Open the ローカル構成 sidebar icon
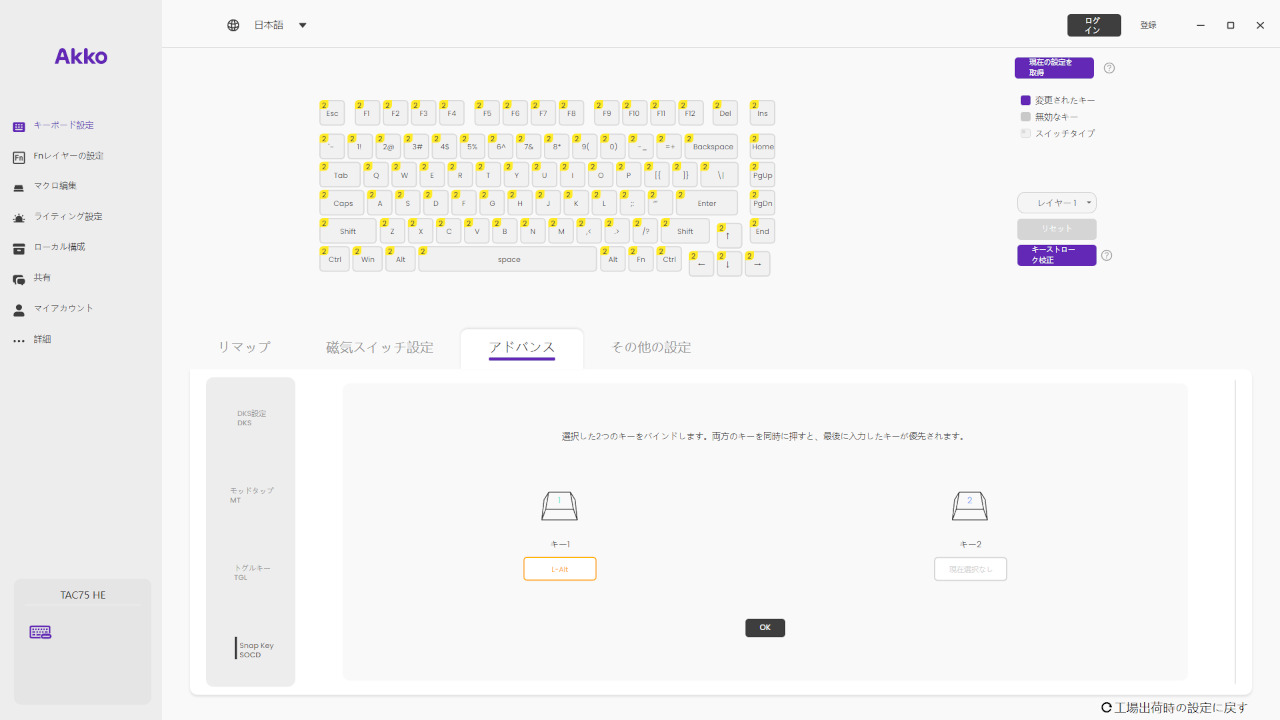The width and height of the screenshot is (1280, 720). click(19, 248)
